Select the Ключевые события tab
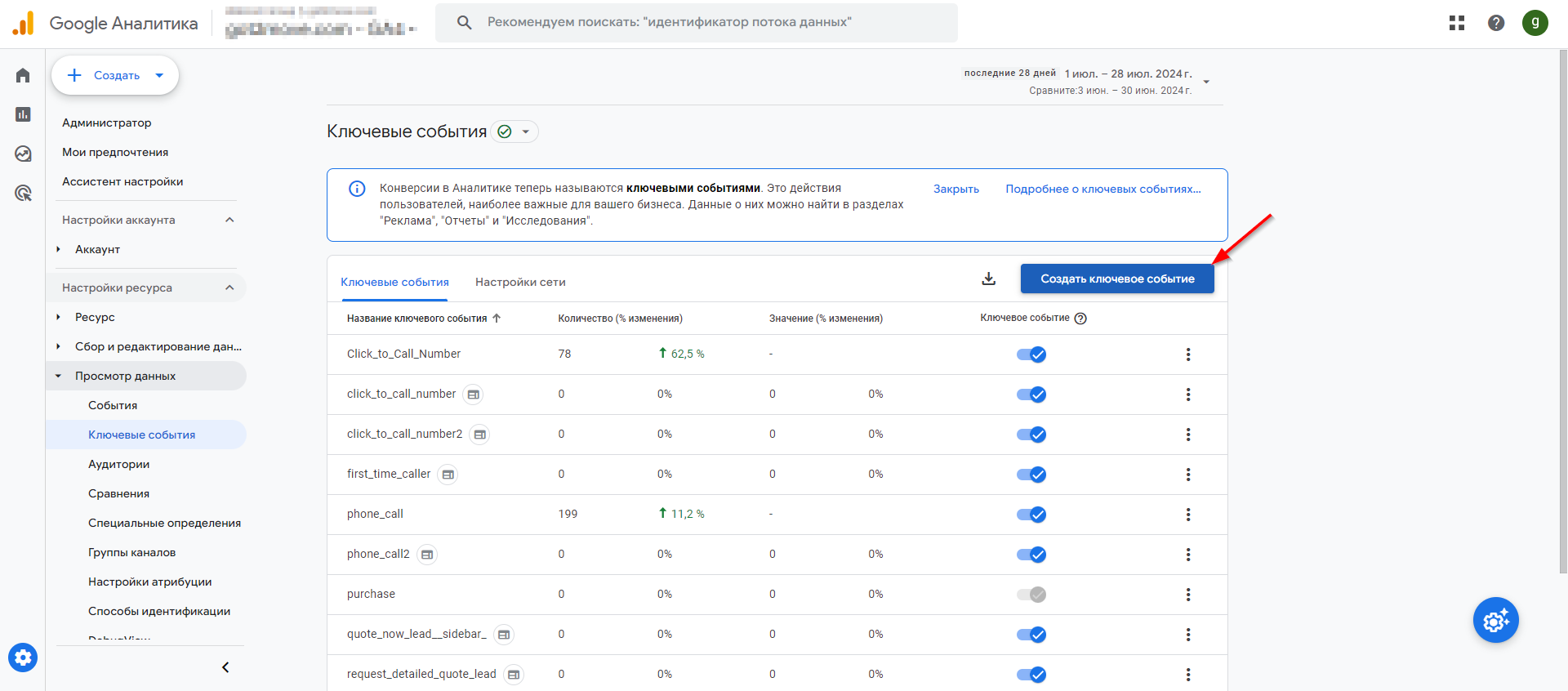The width and height of the screenshot is (1568, 691). coord(394,282)
